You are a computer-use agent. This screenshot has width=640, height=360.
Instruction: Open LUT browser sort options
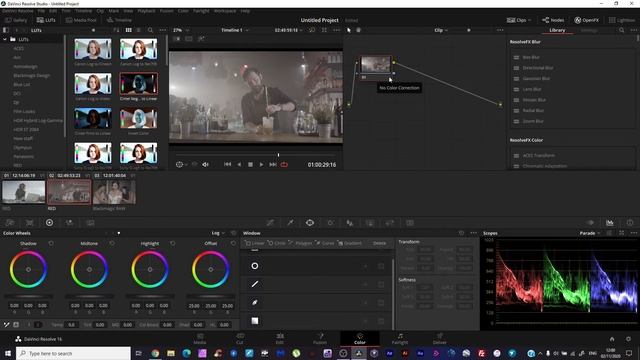(116, 30)
